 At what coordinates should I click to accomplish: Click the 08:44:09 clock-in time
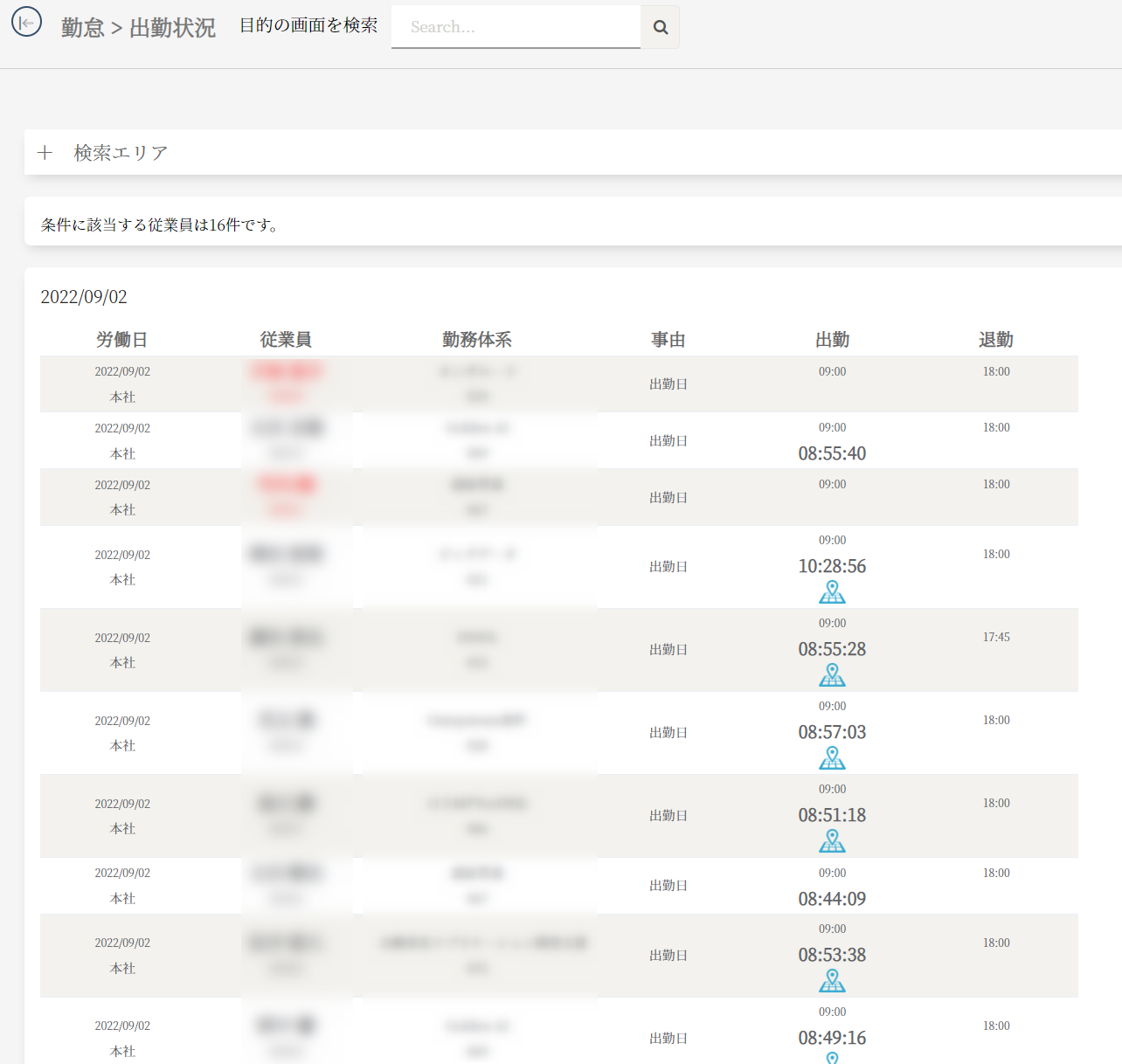(832, 899)
